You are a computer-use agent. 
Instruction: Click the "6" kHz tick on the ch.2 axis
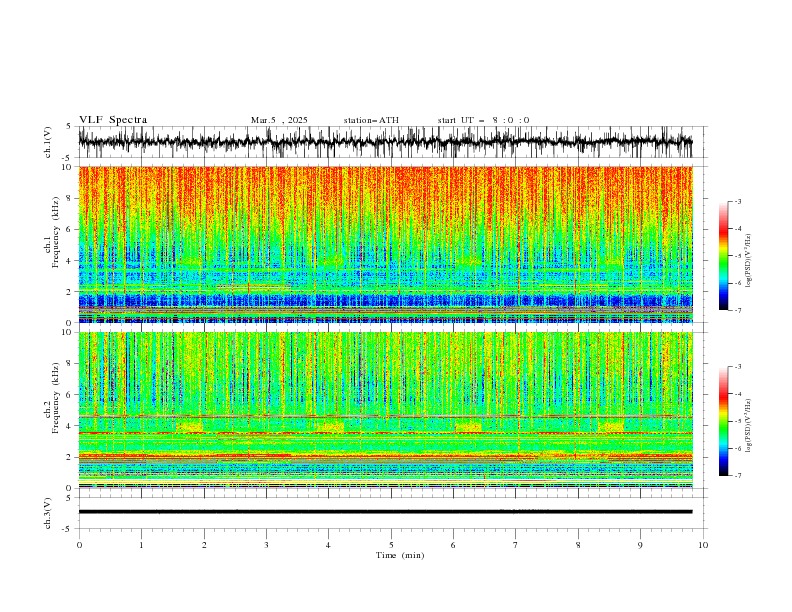[x=69, y=395]
